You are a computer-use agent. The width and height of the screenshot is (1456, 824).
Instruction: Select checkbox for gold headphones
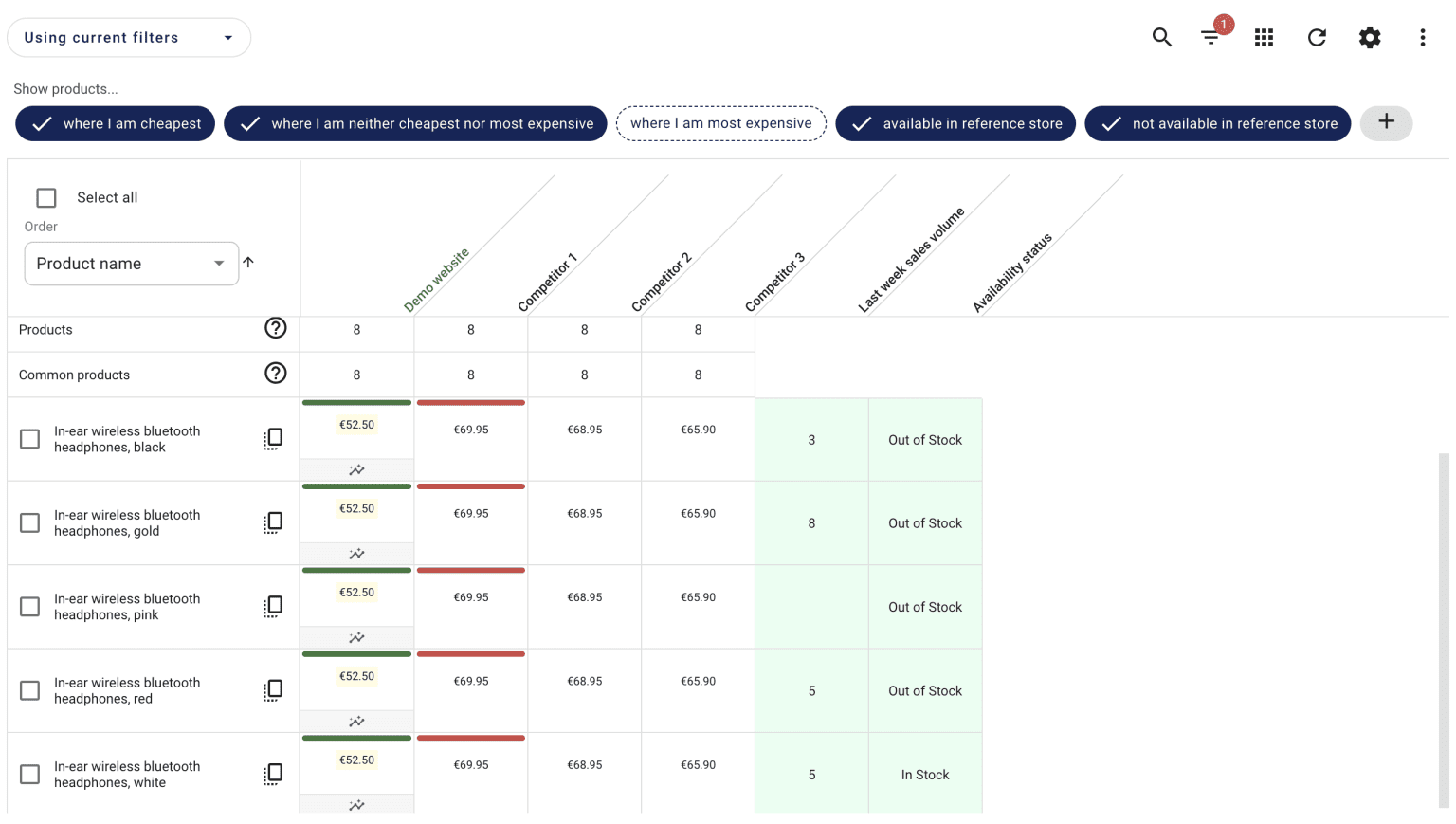pos(30,522)
